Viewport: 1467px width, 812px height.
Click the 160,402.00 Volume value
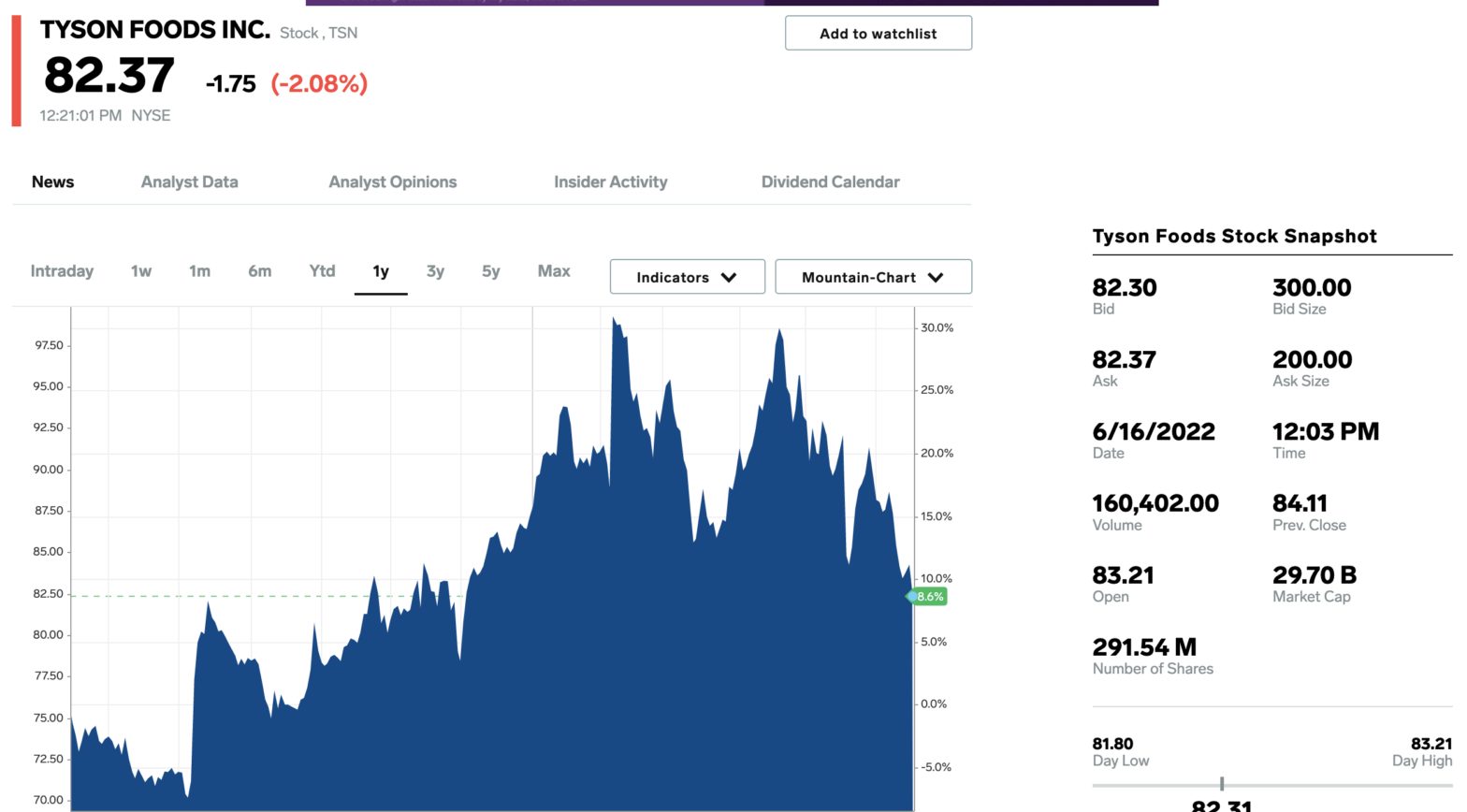pos(1155,504)
